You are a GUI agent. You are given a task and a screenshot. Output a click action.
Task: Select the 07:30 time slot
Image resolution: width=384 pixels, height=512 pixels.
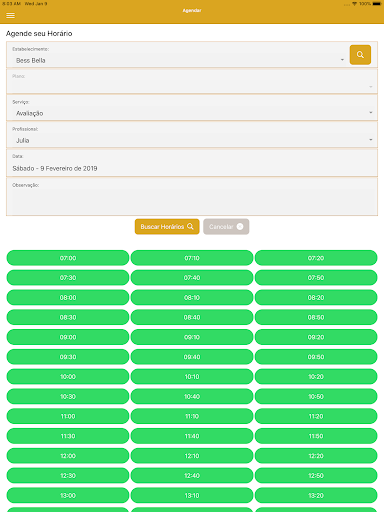click(x=68, y=278)
